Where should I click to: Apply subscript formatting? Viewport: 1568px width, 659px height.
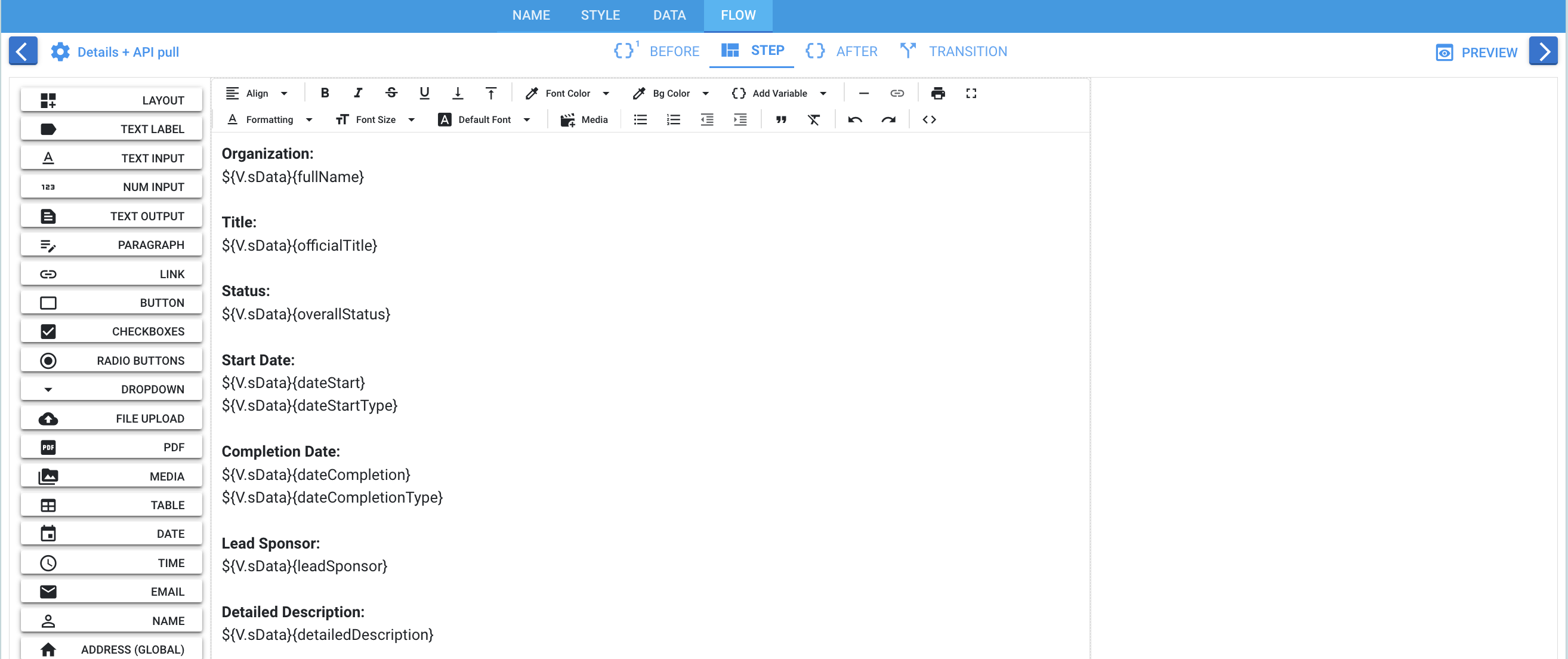coord(458,93)
